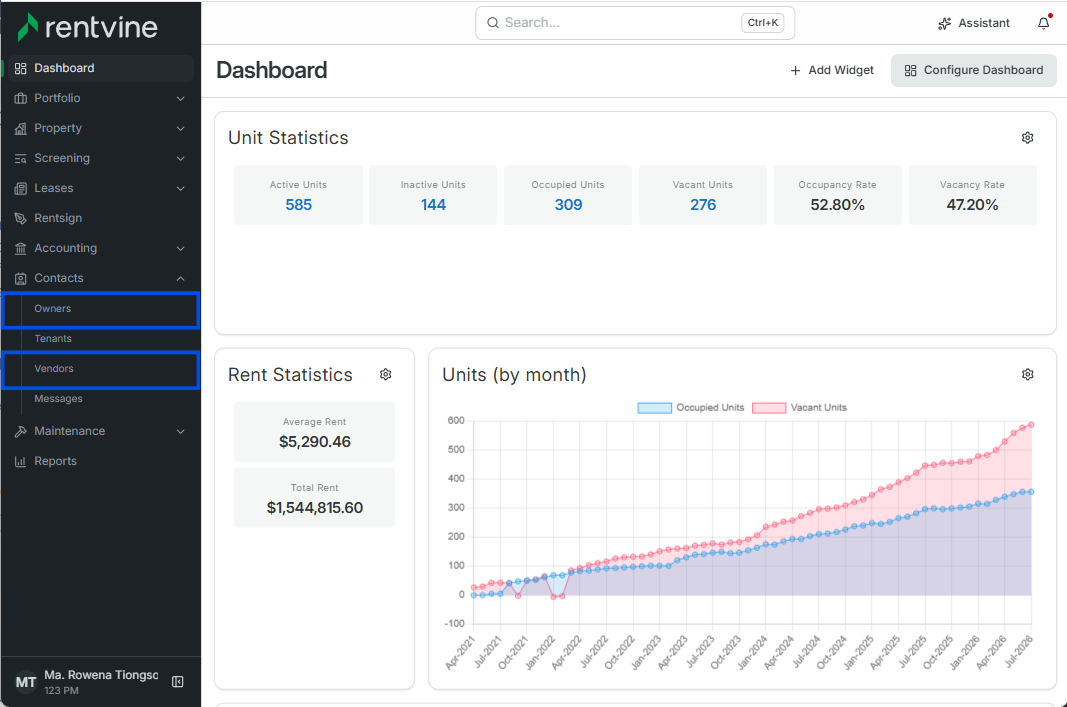Click the Active Units count 585

(299, 205)
